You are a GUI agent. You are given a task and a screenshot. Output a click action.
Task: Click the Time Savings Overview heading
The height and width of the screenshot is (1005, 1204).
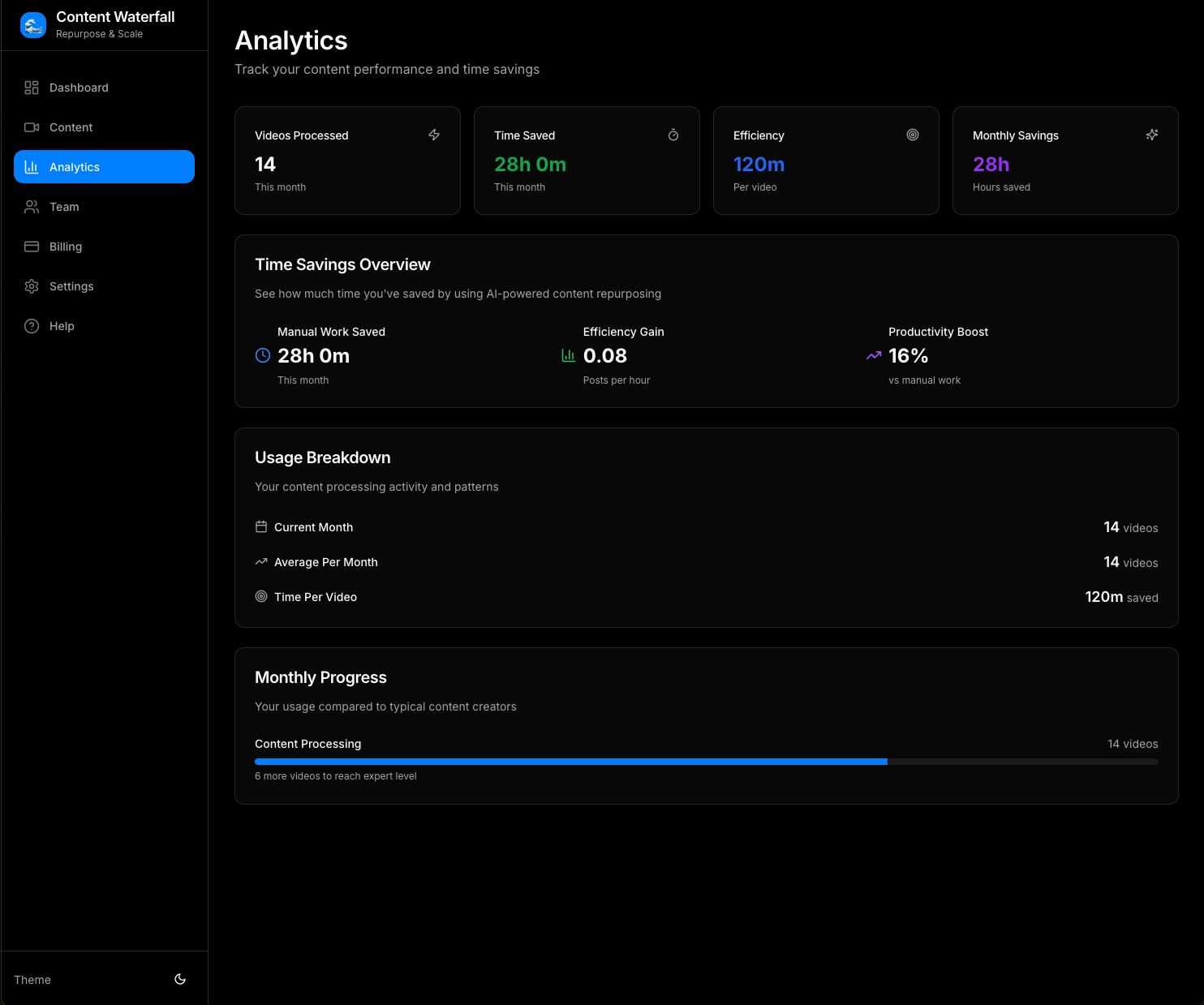342,264
